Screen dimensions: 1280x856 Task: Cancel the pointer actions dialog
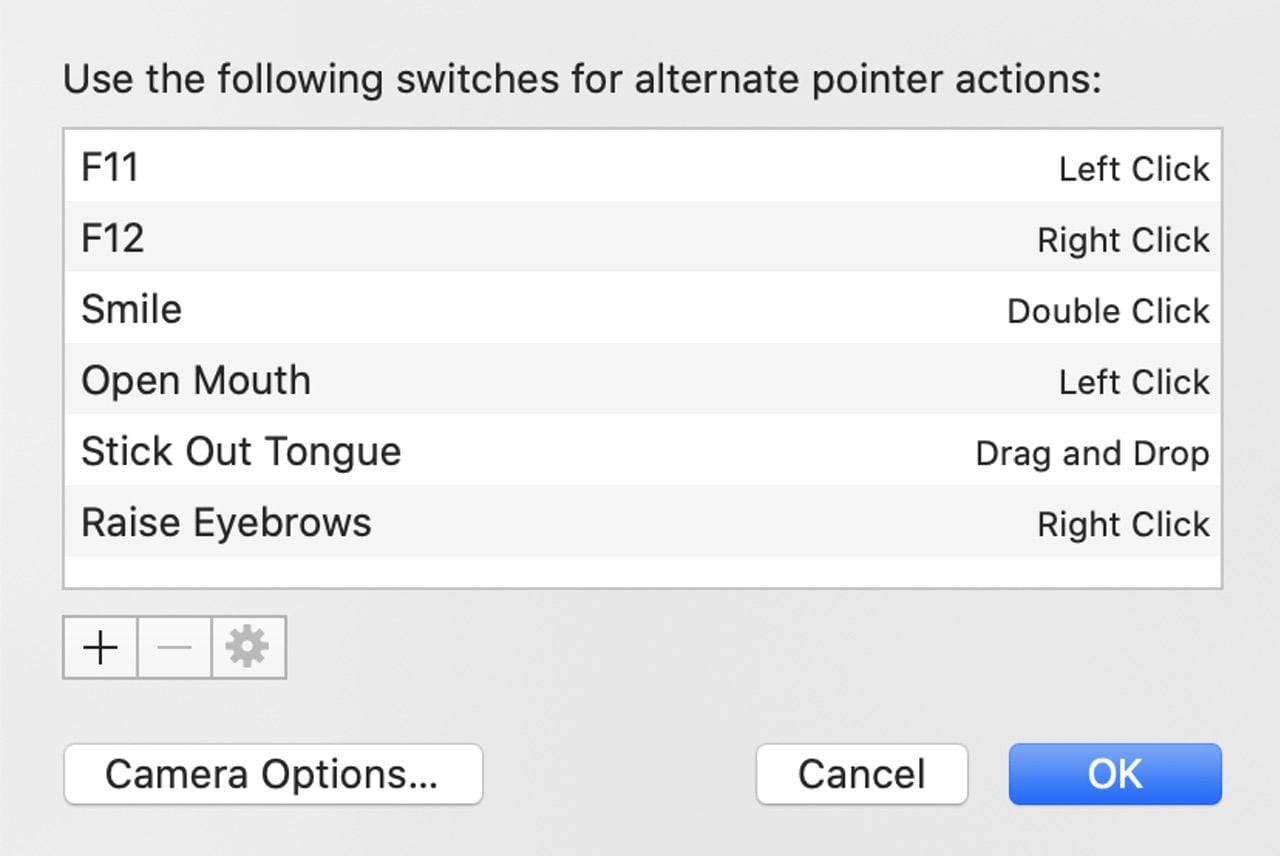coord(861,774)
